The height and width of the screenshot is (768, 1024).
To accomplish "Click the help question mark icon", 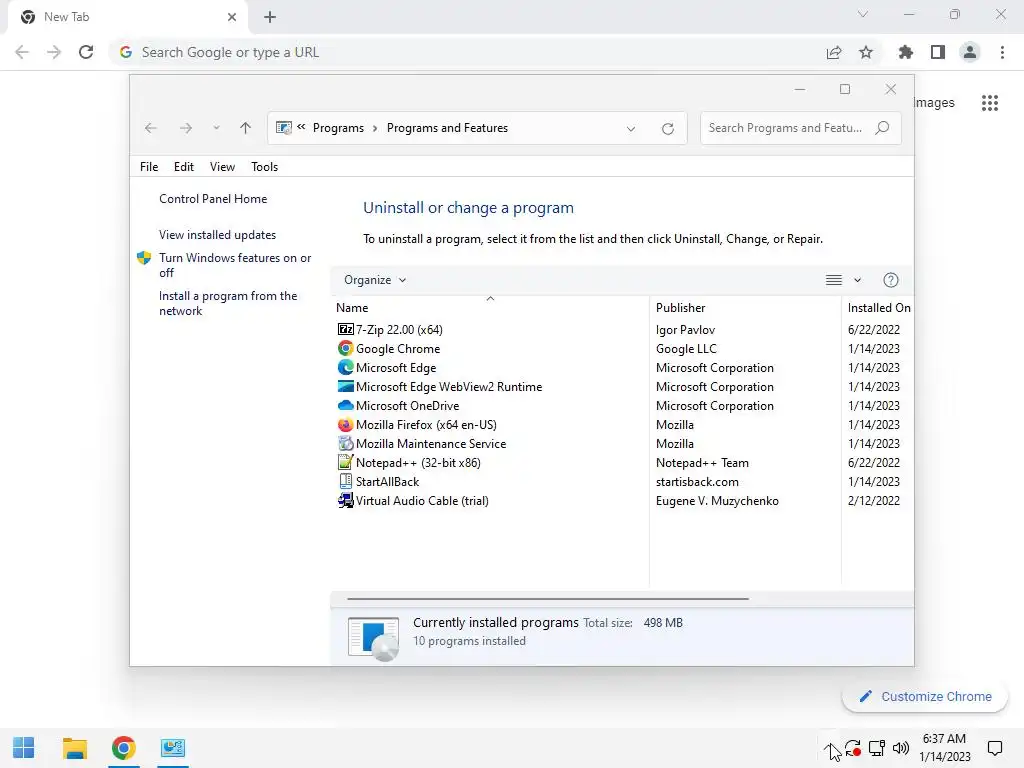I will click(891, 280).
